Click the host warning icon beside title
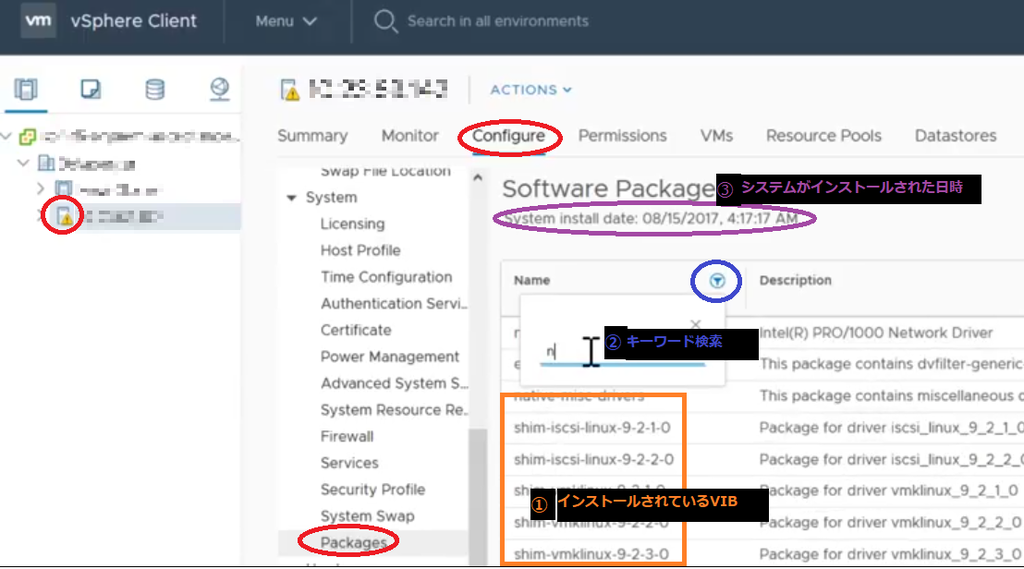 click(290, 89)
